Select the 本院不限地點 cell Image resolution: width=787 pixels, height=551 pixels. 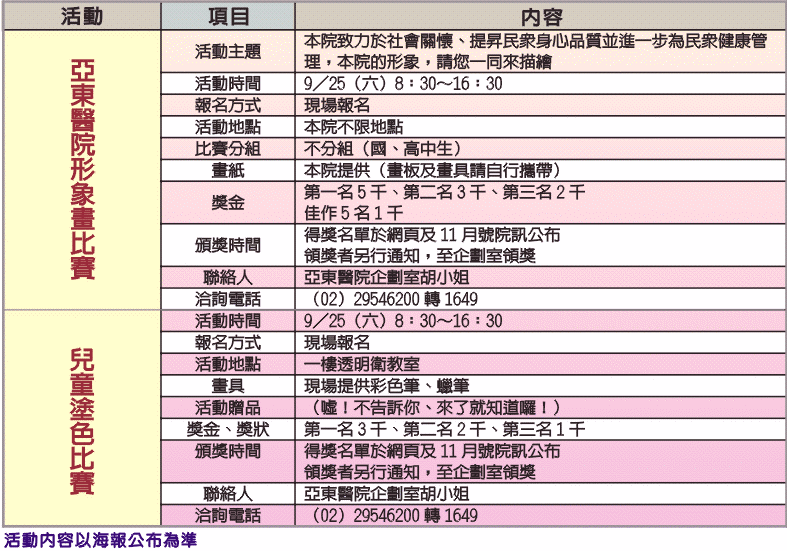[x=541, y=127]
